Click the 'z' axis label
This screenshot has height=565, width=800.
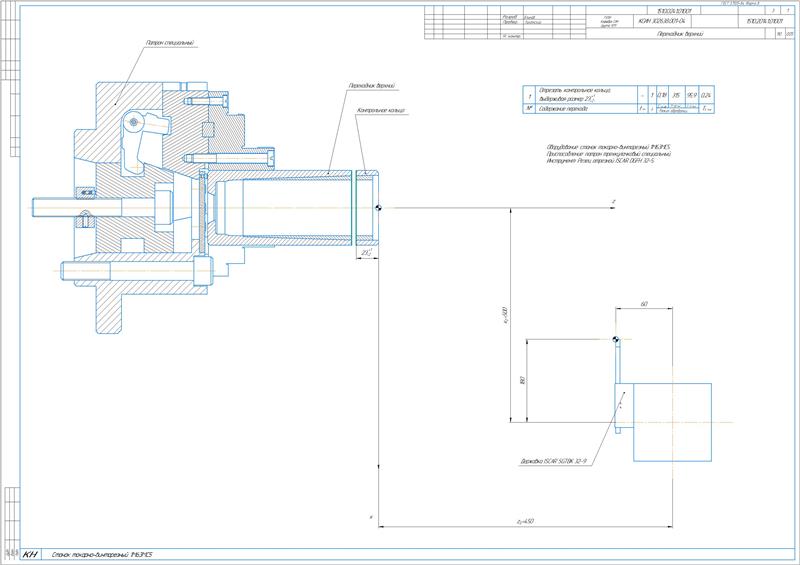click(614, 202)
